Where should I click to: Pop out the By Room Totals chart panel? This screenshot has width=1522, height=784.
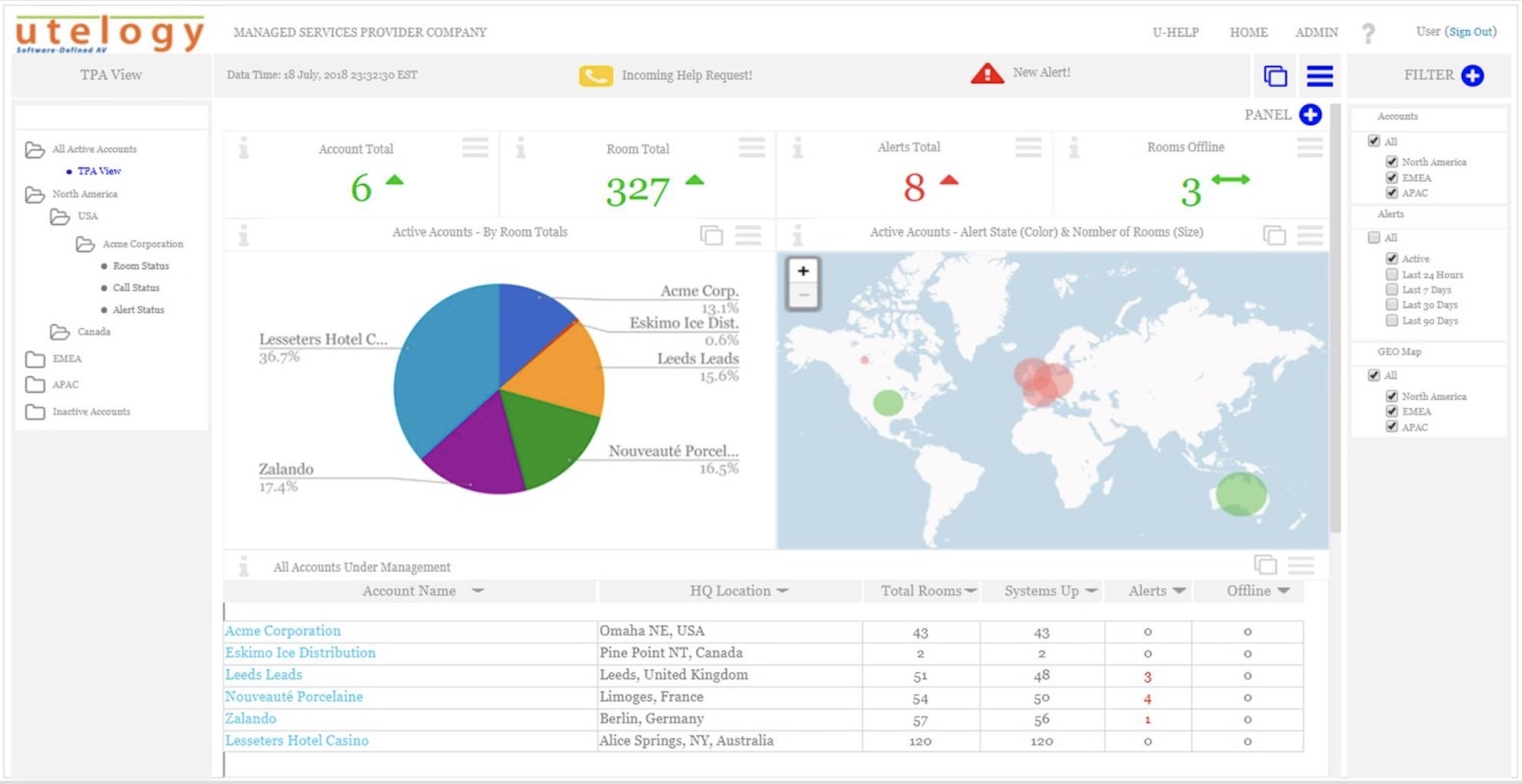[x=711, y=235]
